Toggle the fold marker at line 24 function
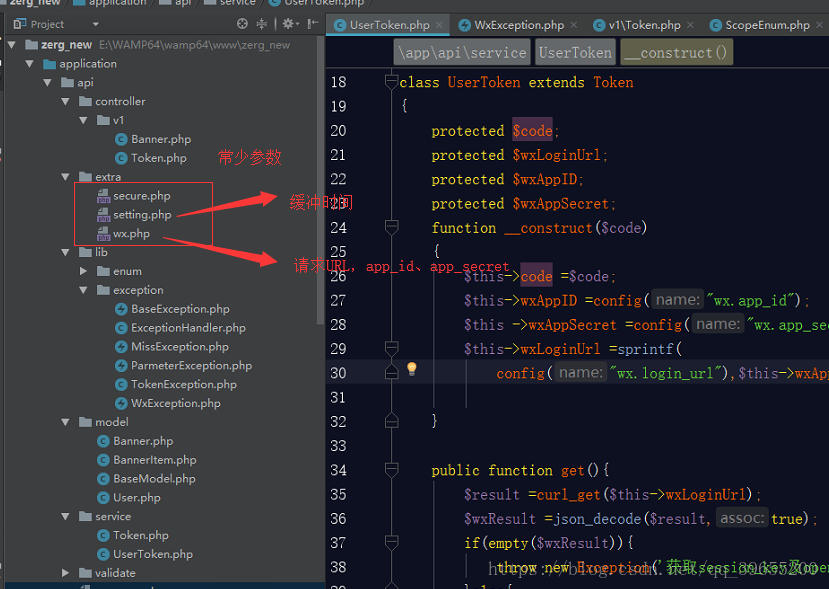 point(391,228)
